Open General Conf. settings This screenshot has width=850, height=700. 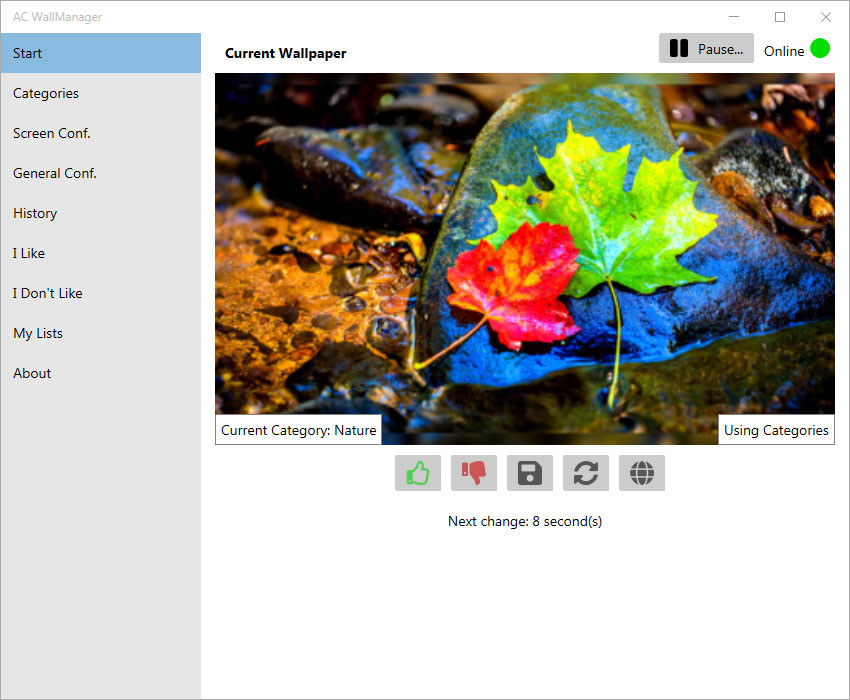tap(100, 174)
